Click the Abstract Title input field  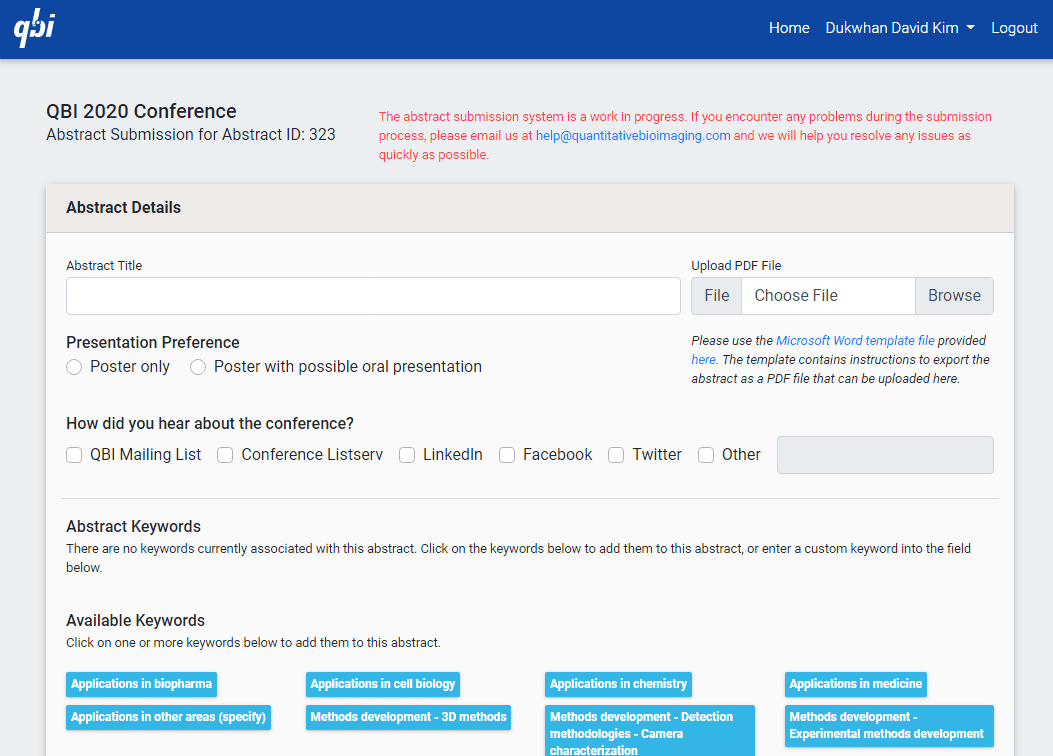click(x=372, y=296)
